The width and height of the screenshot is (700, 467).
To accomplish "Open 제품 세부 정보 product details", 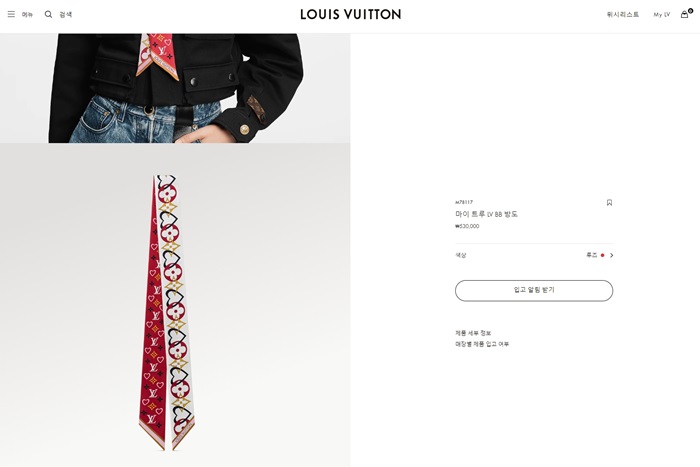I will [x=473, y=333].
